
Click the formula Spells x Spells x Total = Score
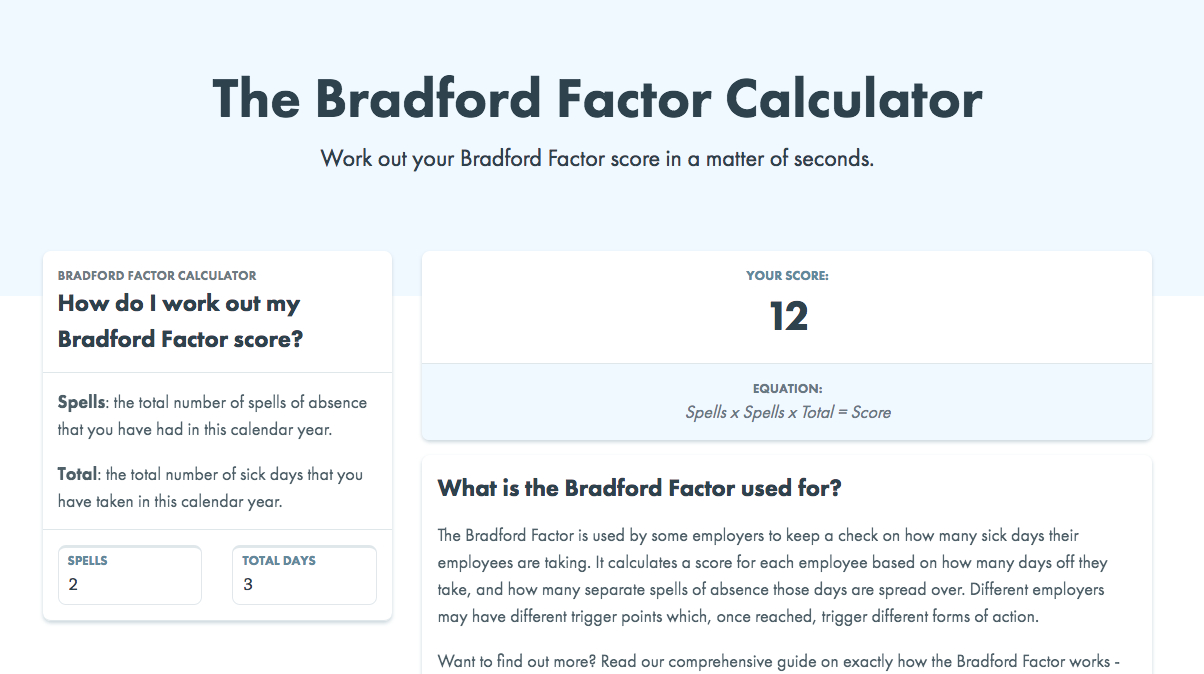coord(787,412)
